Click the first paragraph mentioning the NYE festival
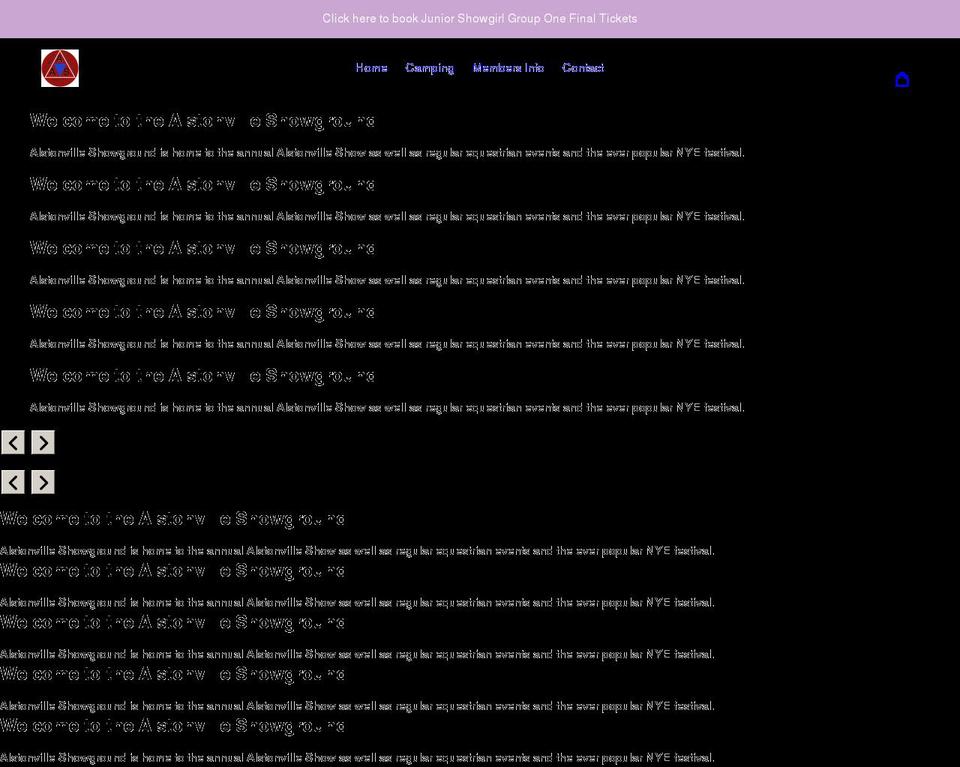The height and width of the screenshot is (767, 960). (x=387, y=152)
